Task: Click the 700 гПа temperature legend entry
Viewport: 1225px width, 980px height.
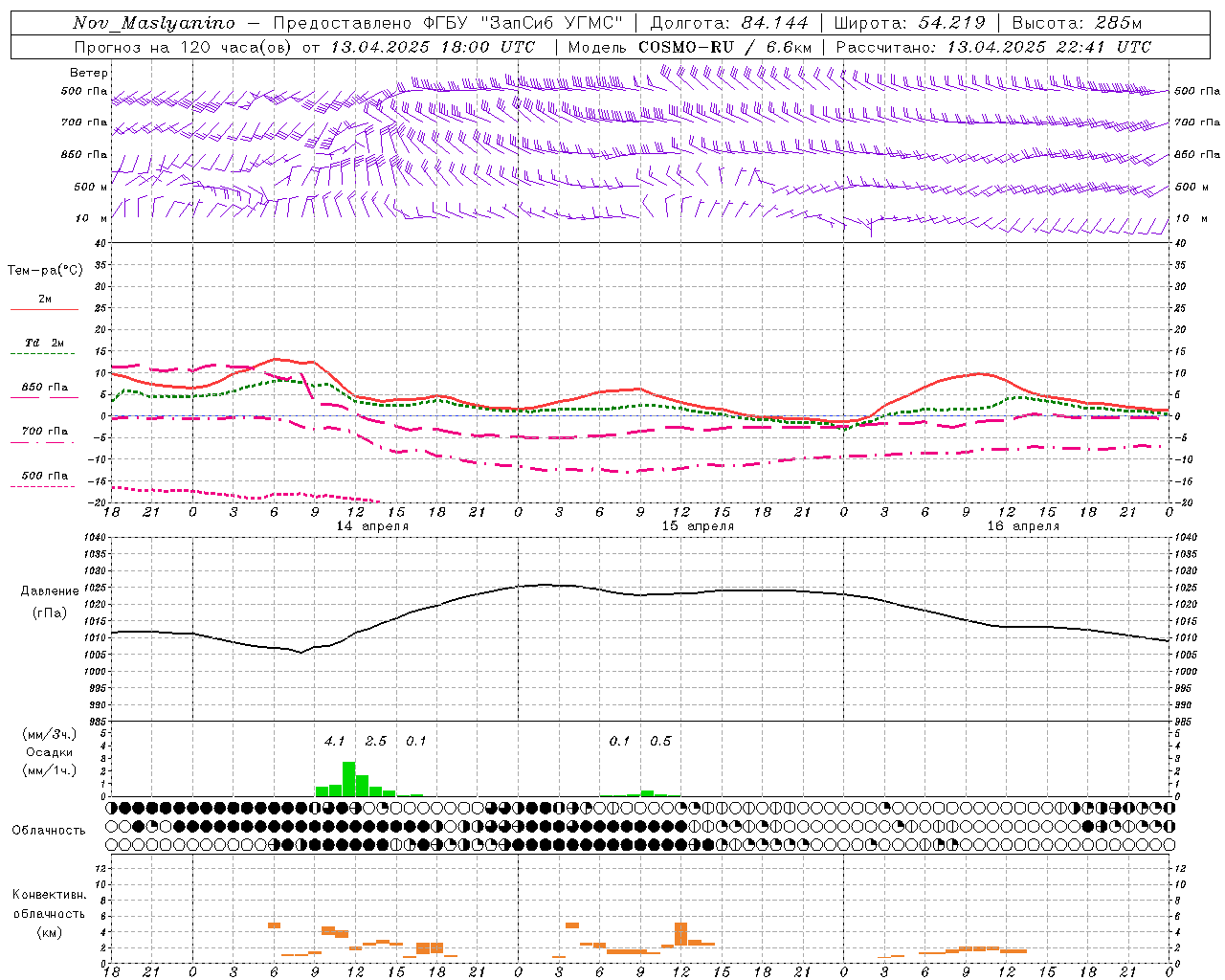Action: coord(45,432)
